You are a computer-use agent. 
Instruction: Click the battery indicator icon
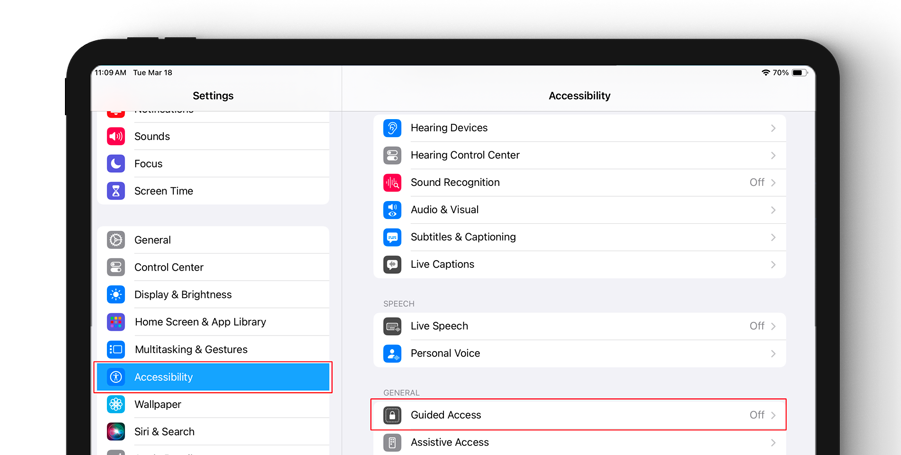tap(800, 72)
